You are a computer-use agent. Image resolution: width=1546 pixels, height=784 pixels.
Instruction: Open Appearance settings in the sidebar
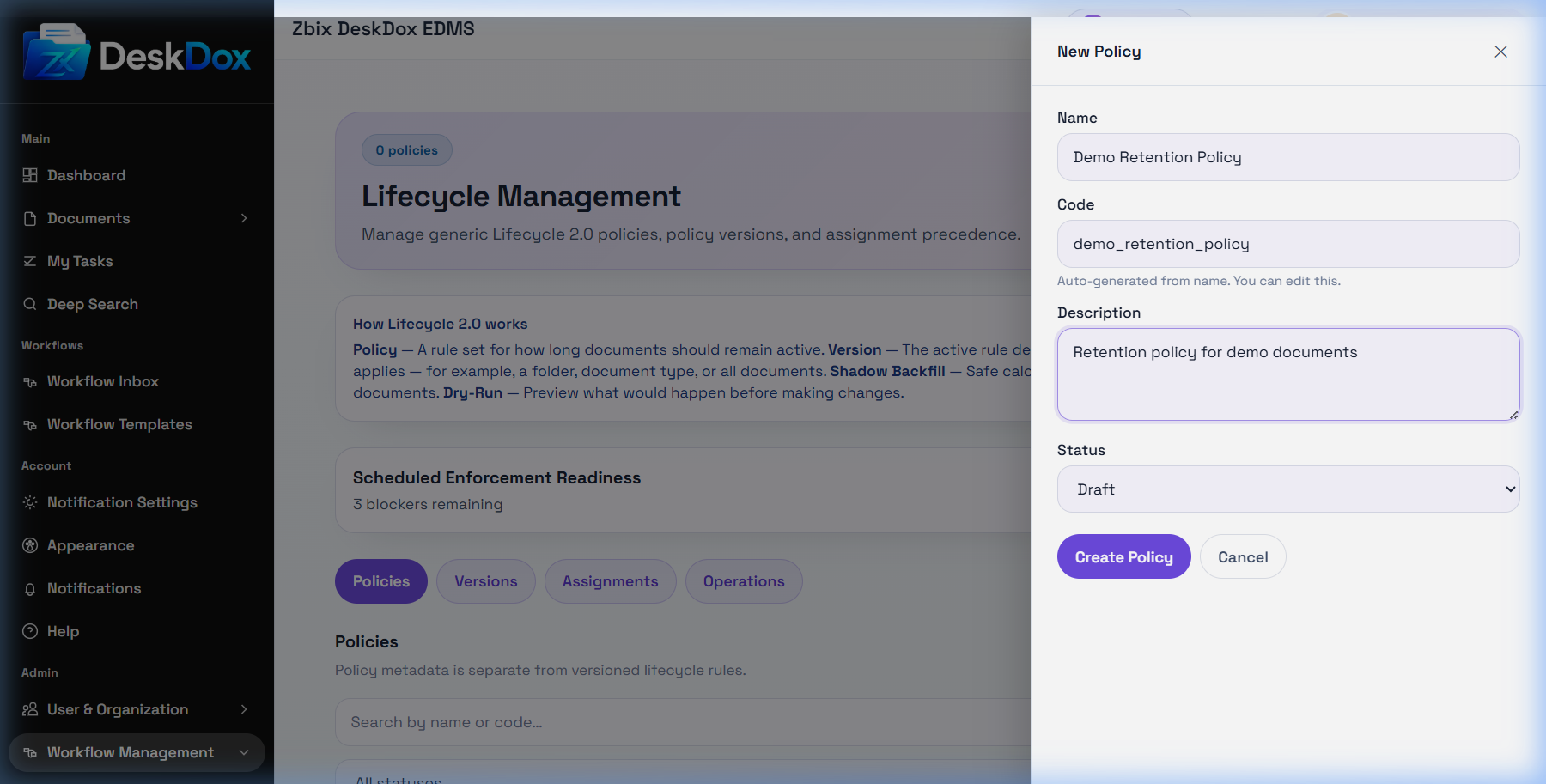[x=90, y=545]
